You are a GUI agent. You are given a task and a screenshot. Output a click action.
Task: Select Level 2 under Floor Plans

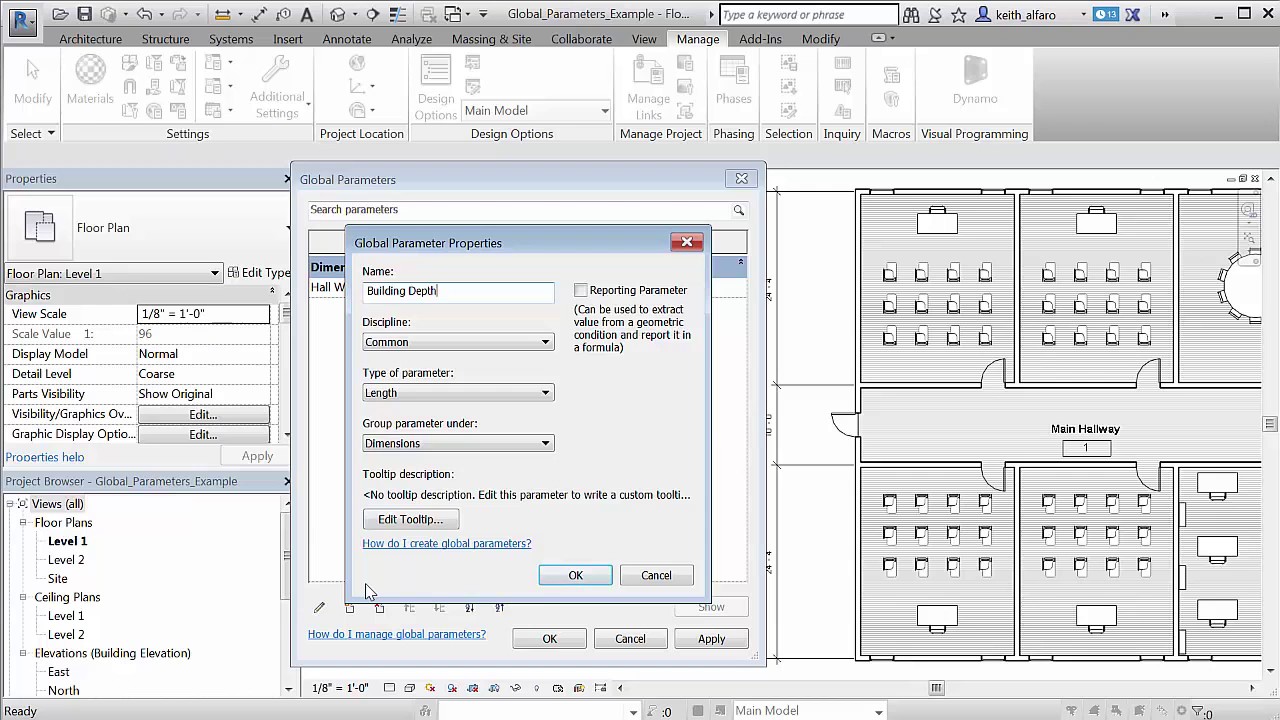(66, 560)
